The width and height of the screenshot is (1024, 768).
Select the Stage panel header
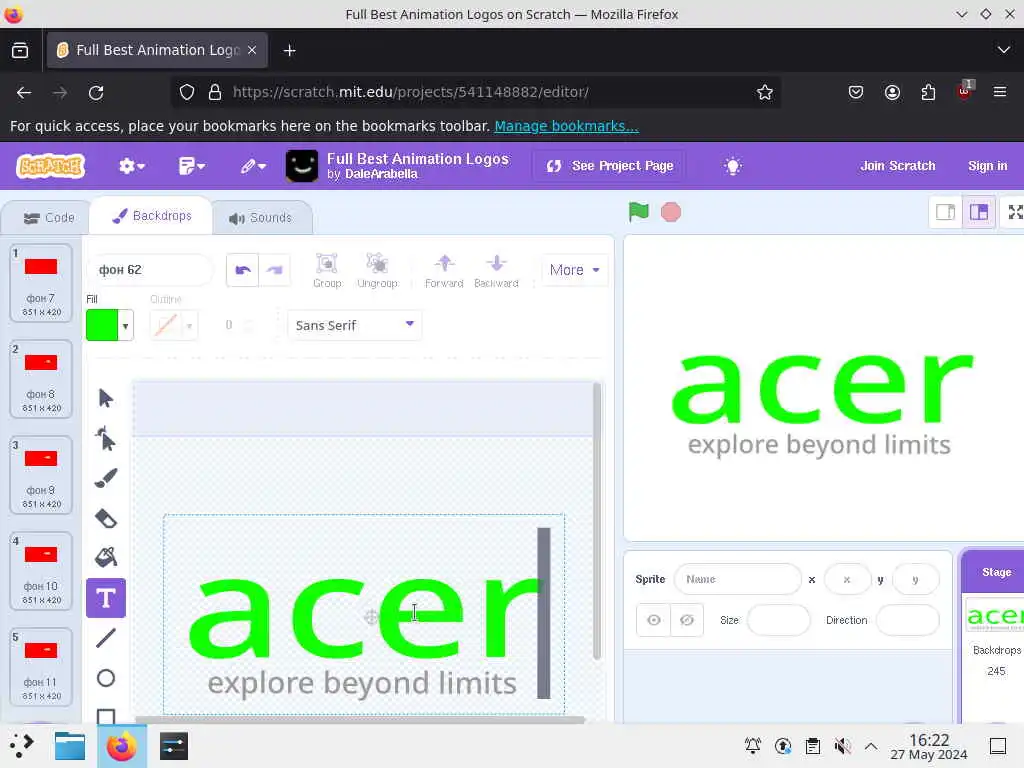pyautogui.click(x=996, y=571)
